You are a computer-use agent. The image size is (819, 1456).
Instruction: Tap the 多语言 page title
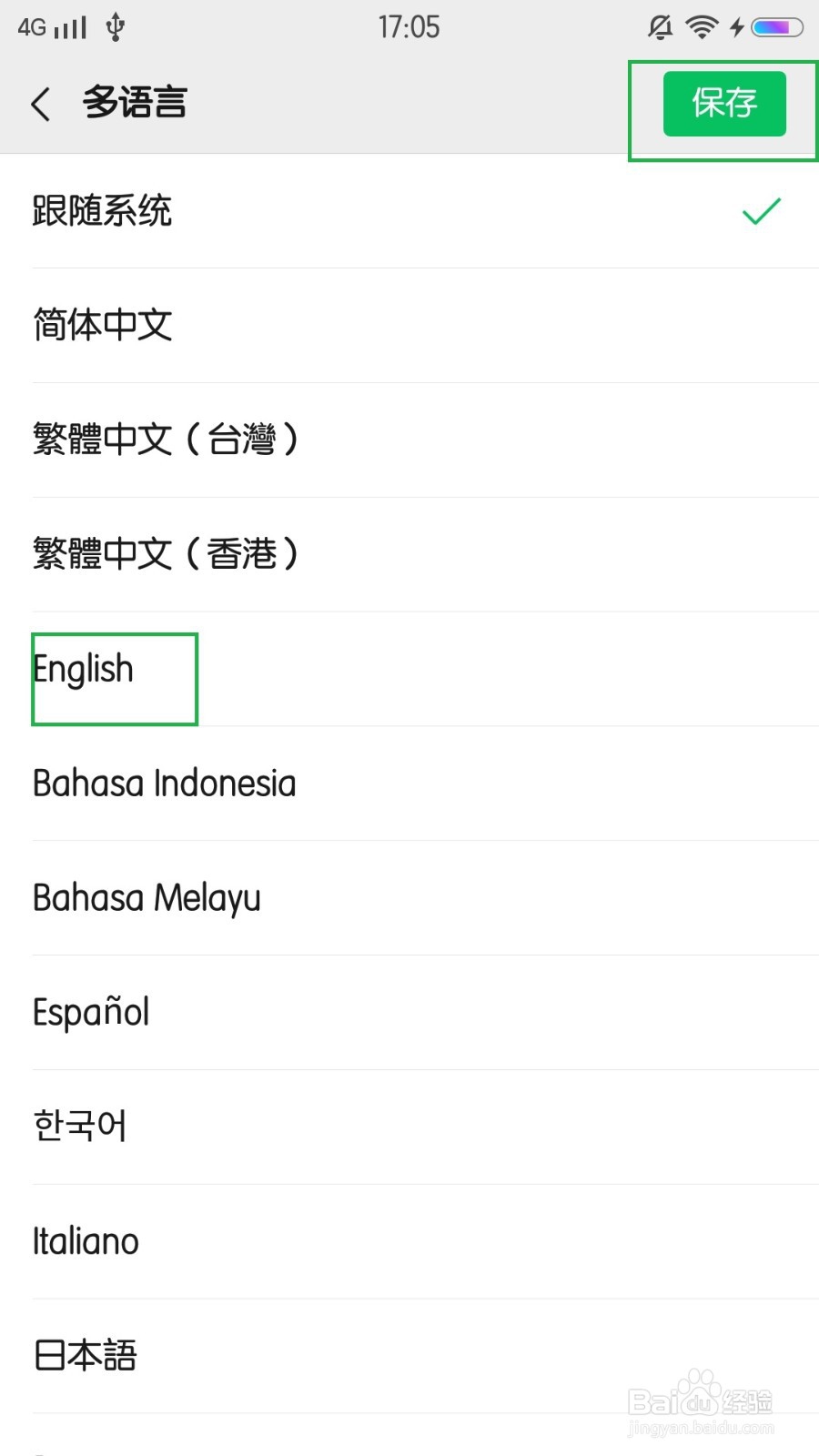pos(135,103)
